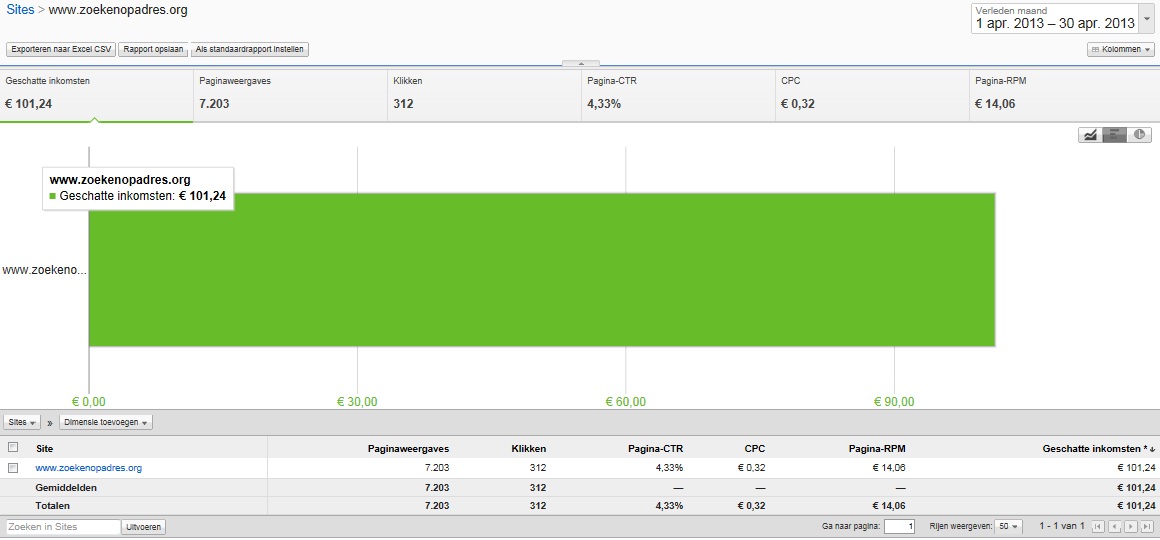
Task: Click the Rapport opslaan button
Action: tap(153, 50)
